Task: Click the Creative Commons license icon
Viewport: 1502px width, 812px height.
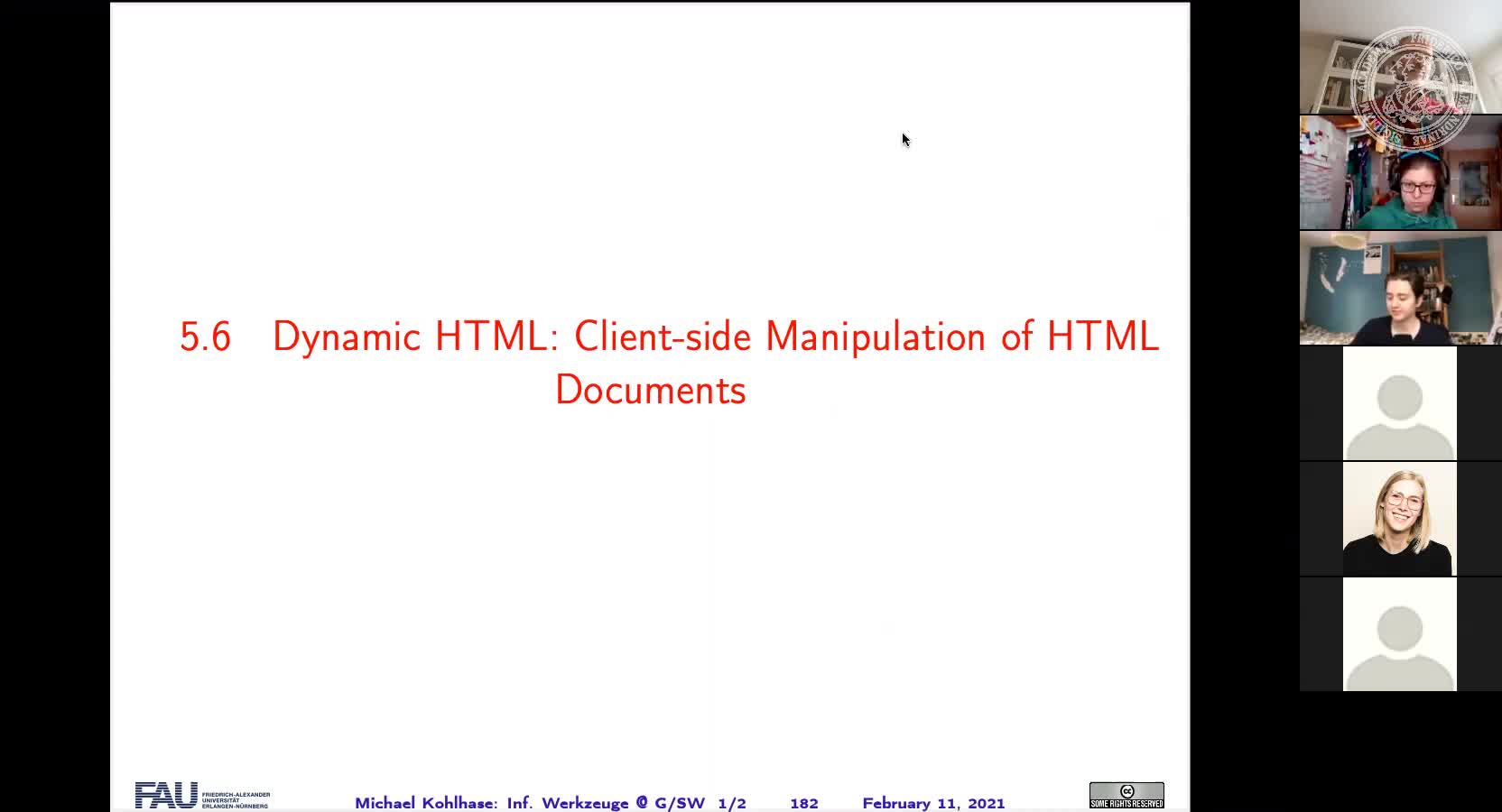Action: [x=1126, y=790]
